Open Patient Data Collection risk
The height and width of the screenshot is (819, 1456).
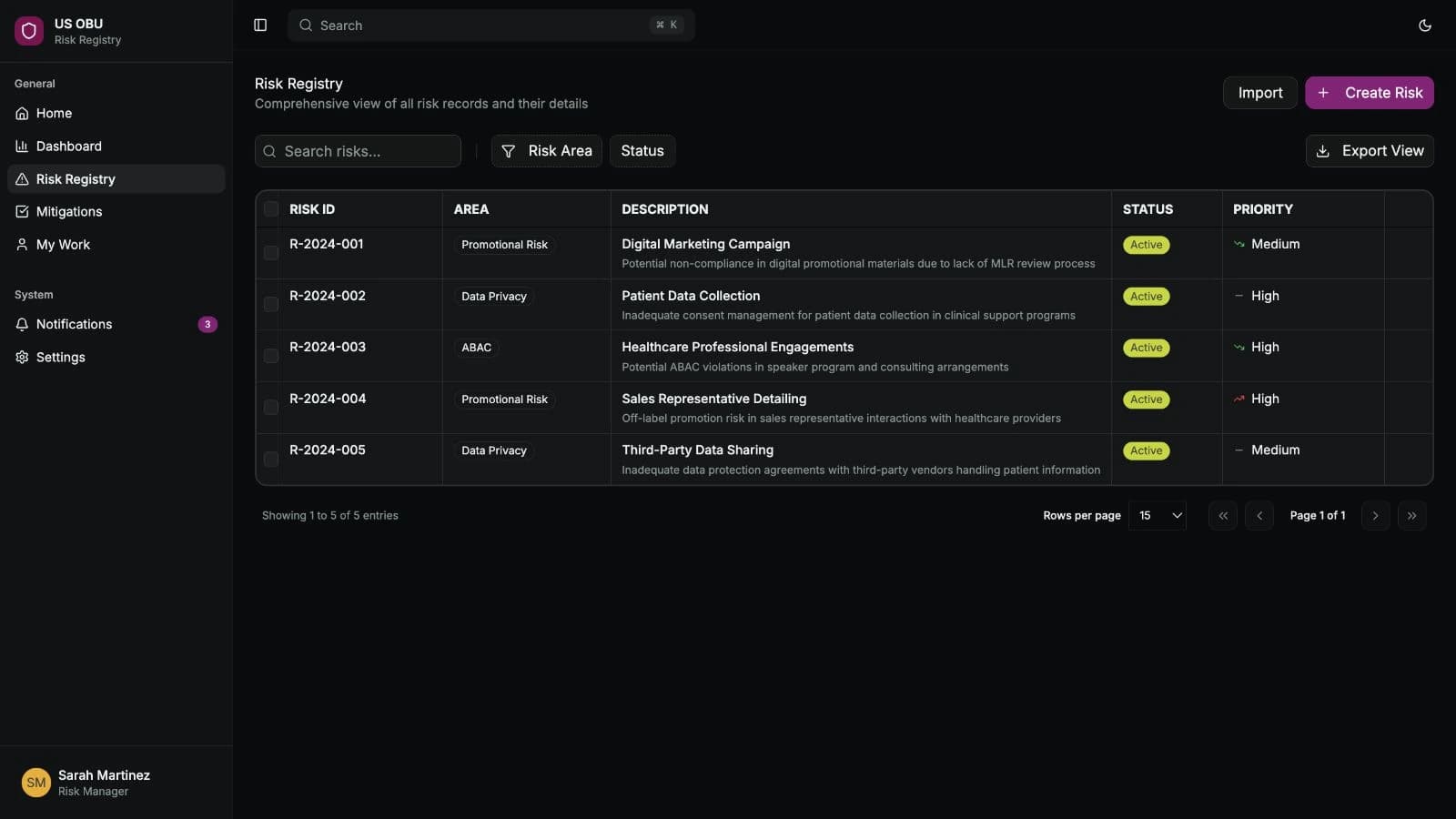691,296
